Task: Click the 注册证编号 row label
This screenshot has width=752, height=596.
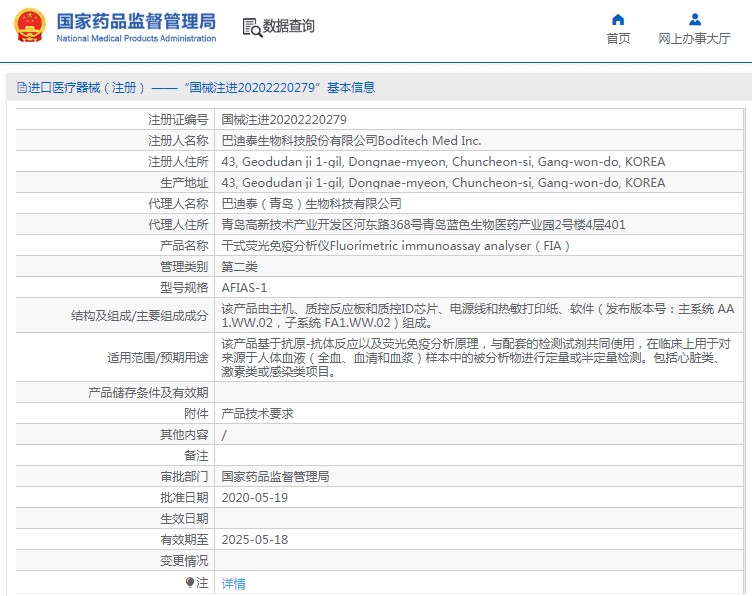Action: coord(178,119)
